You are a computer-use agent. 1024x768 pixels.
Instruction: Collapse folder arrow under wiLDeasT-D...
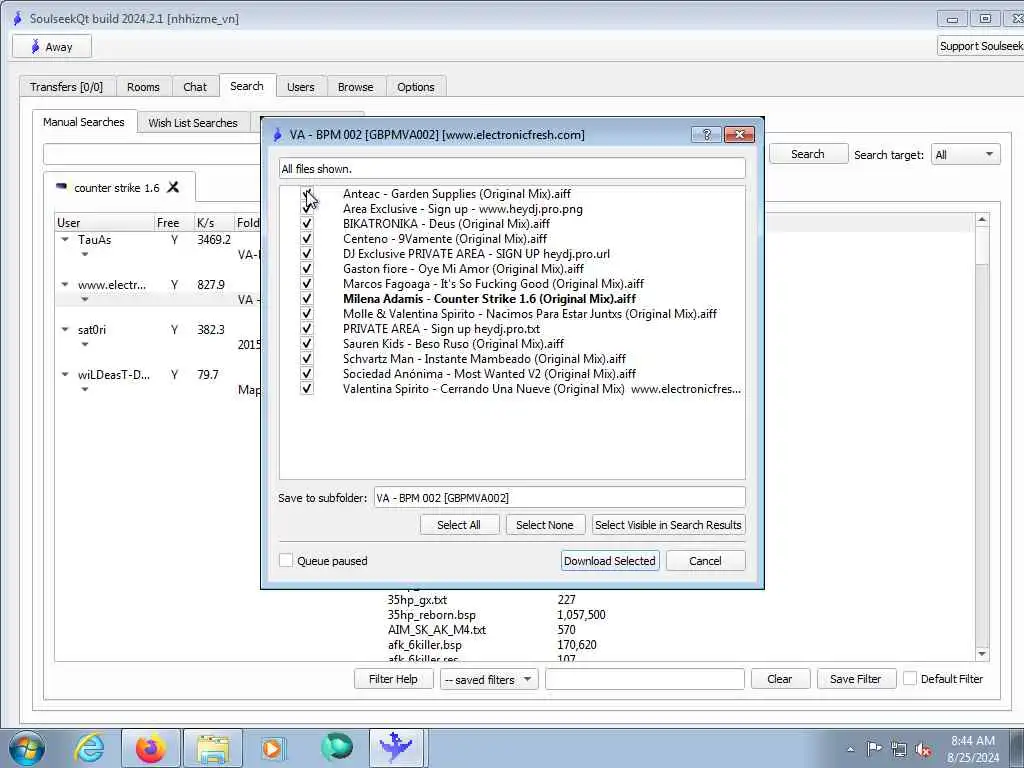tap(85, 390)
